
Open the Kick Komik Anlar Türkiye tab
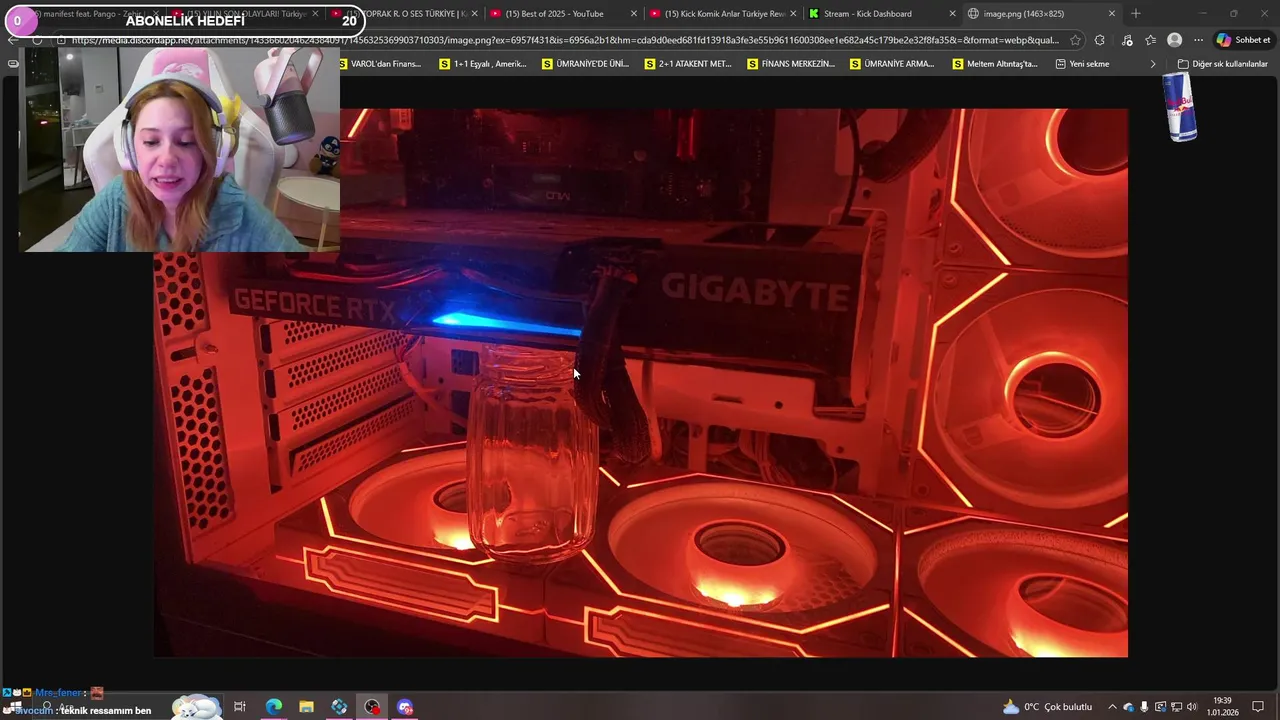724,14
